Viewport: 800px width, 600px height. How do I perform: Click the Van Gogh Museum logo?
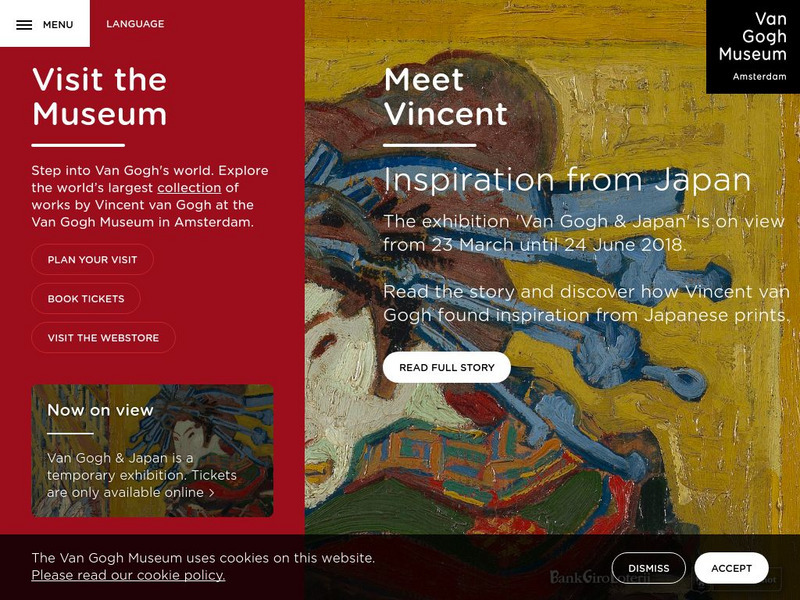pyautogui.click(x=752, y=45)
